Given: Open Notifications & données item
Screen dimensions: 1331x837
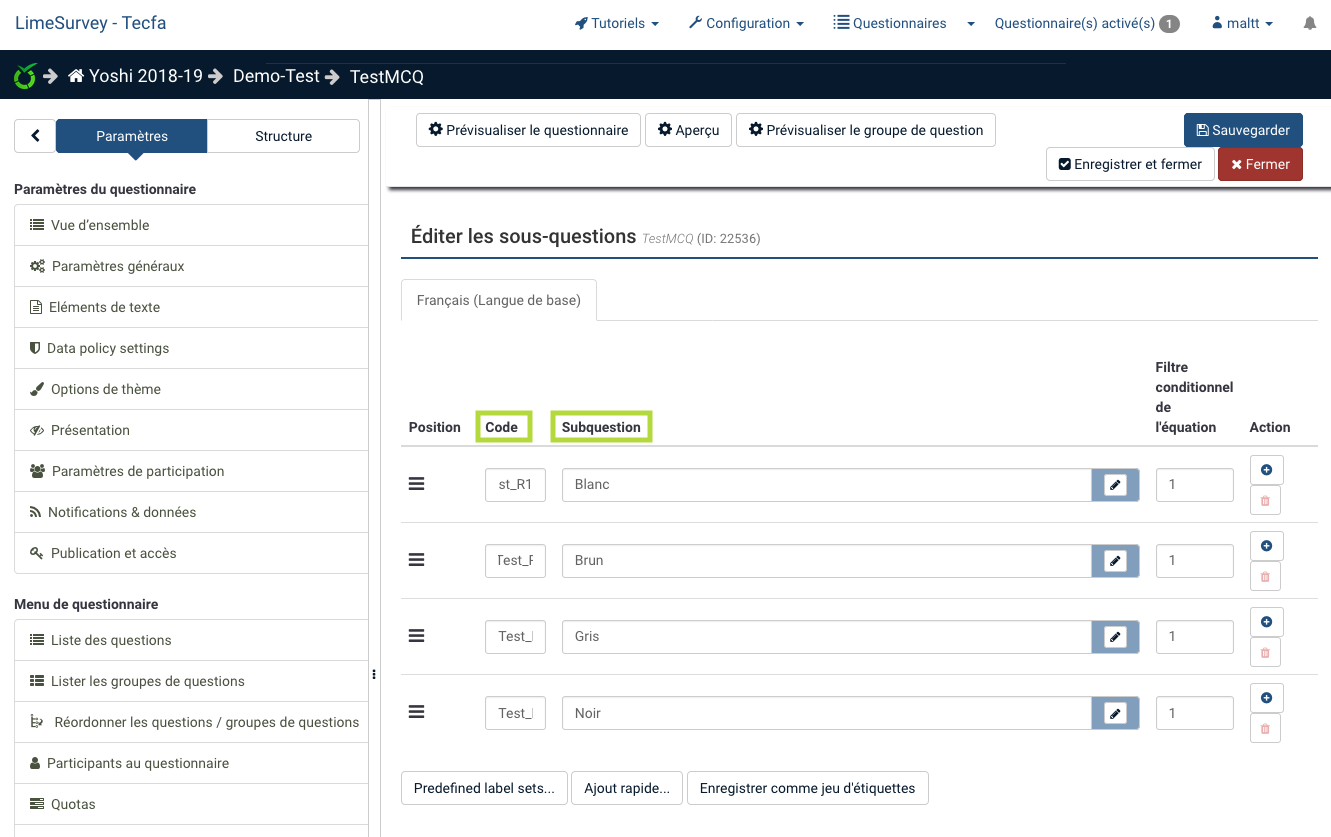Looking at the screenshot, I should [x=191, y=512].
